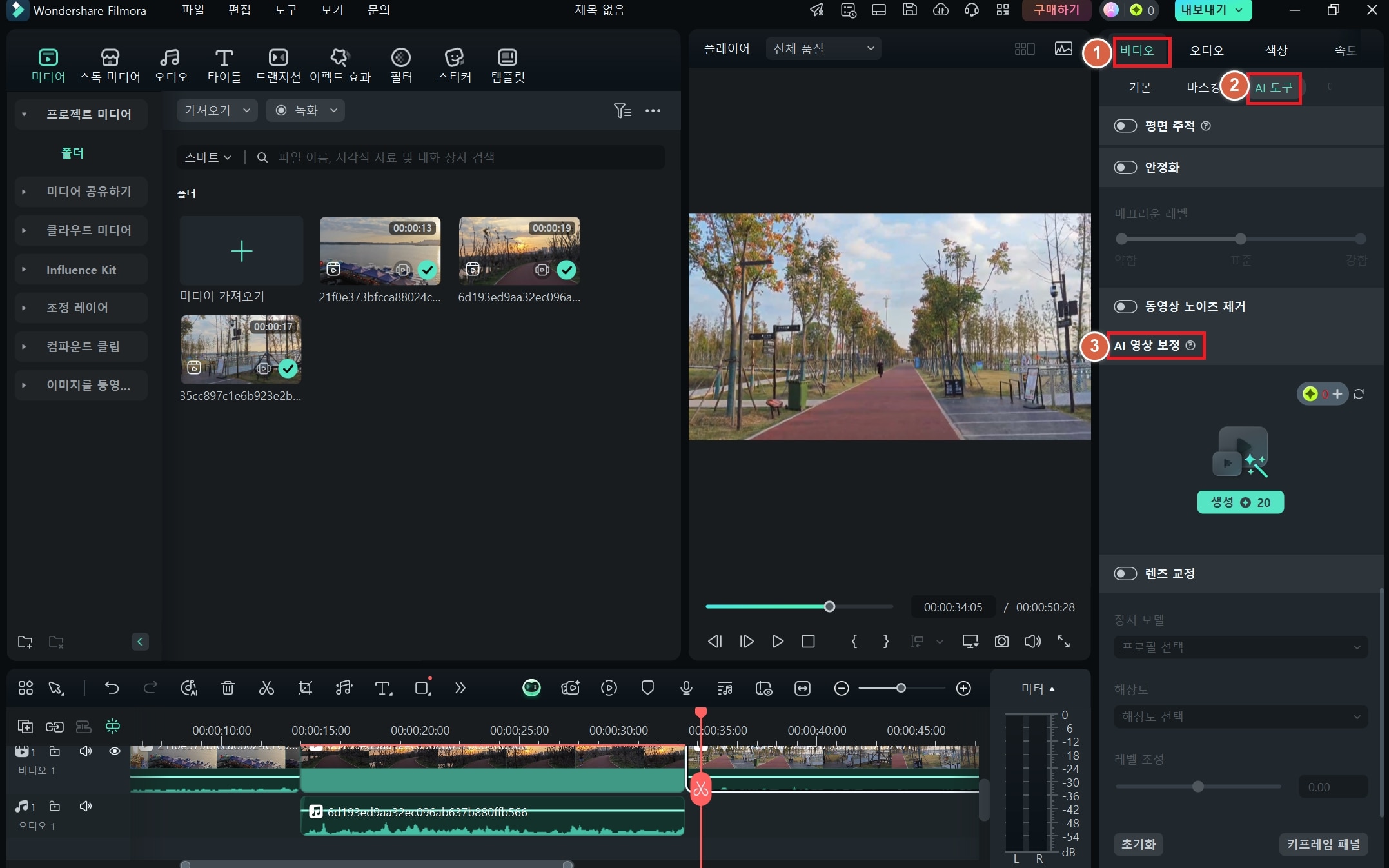Expand the 미디어 공유하기 tree item
The image size is (1389, 868).
click(x=24, y=192)
